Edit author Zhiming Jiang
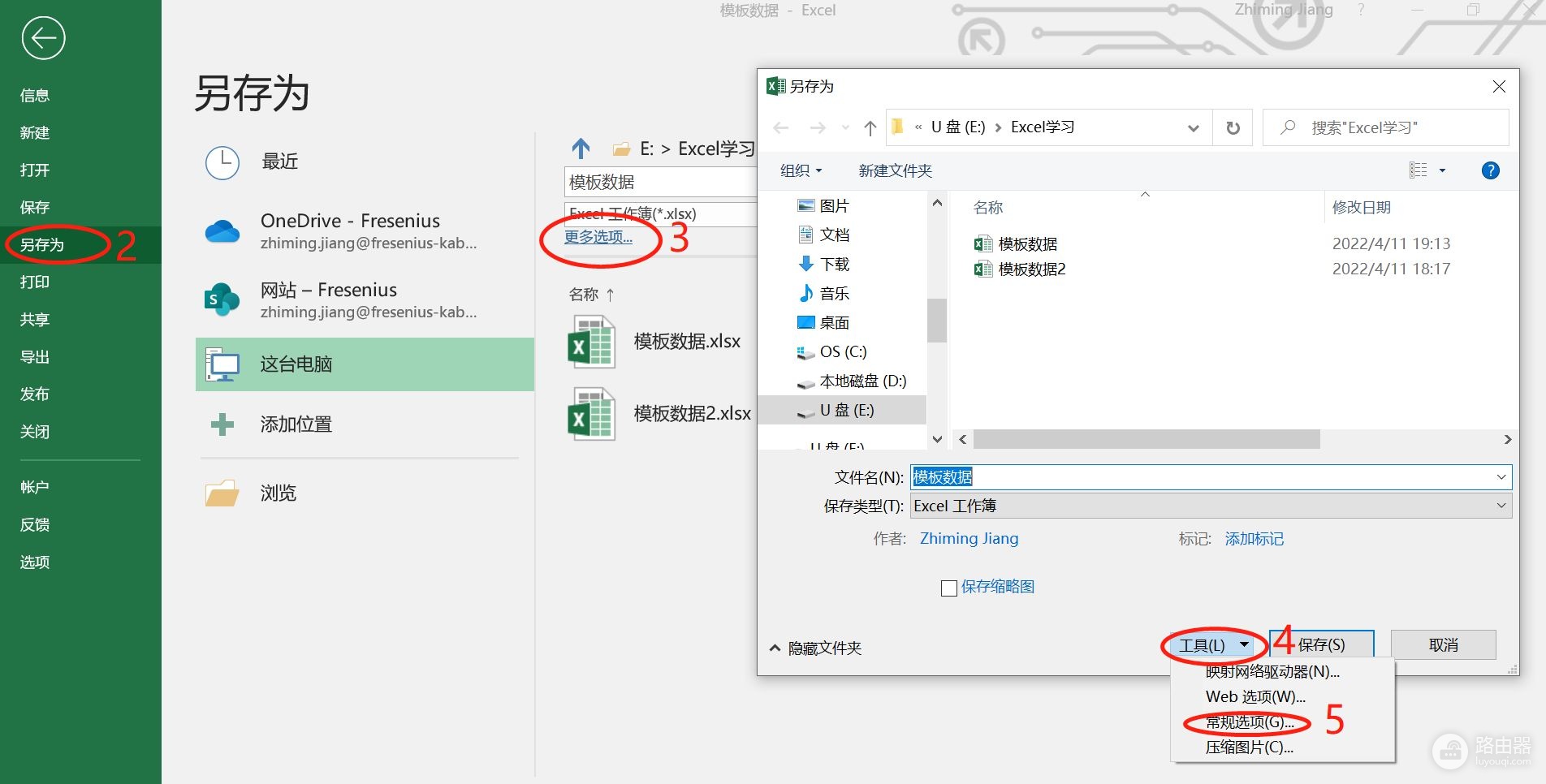The image size is (1546, 784). tap(969, 539)
